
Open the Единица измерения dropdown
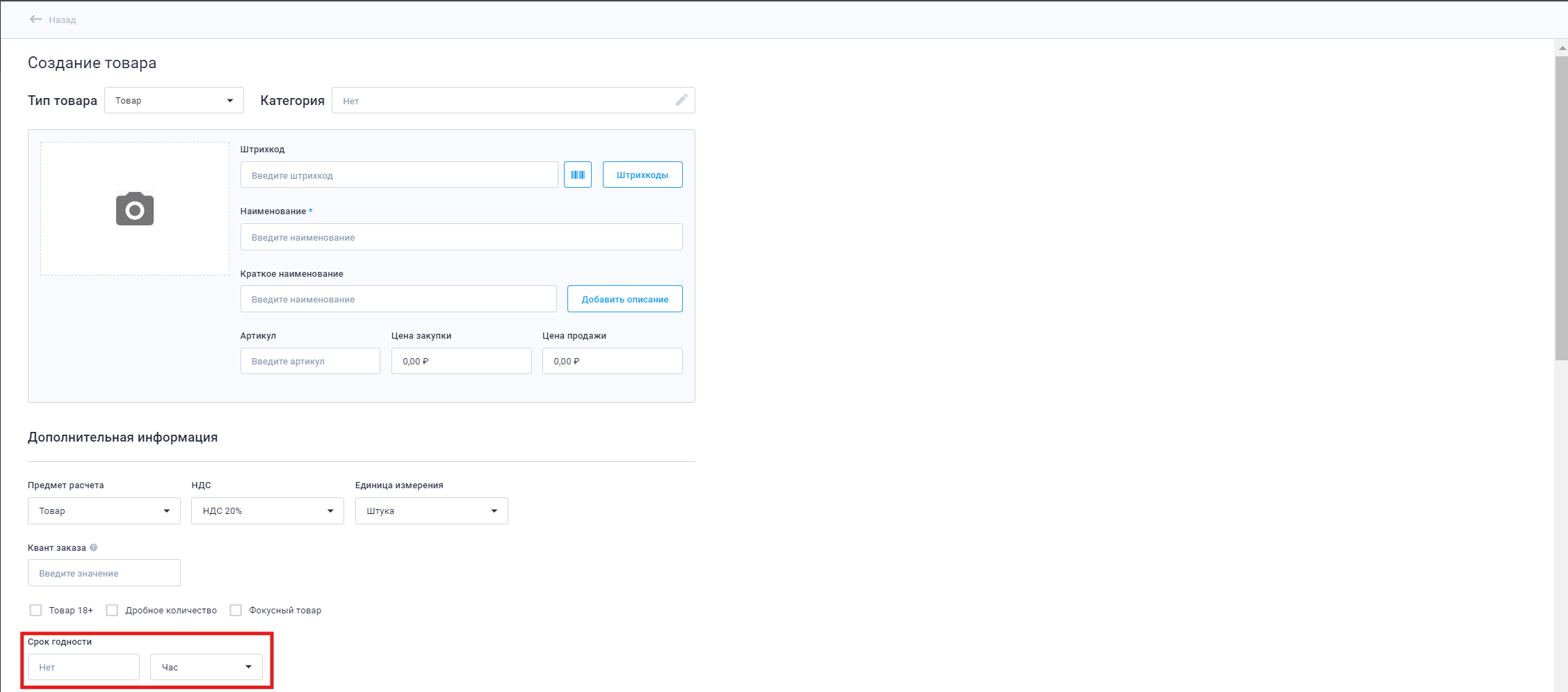point(432,510)
